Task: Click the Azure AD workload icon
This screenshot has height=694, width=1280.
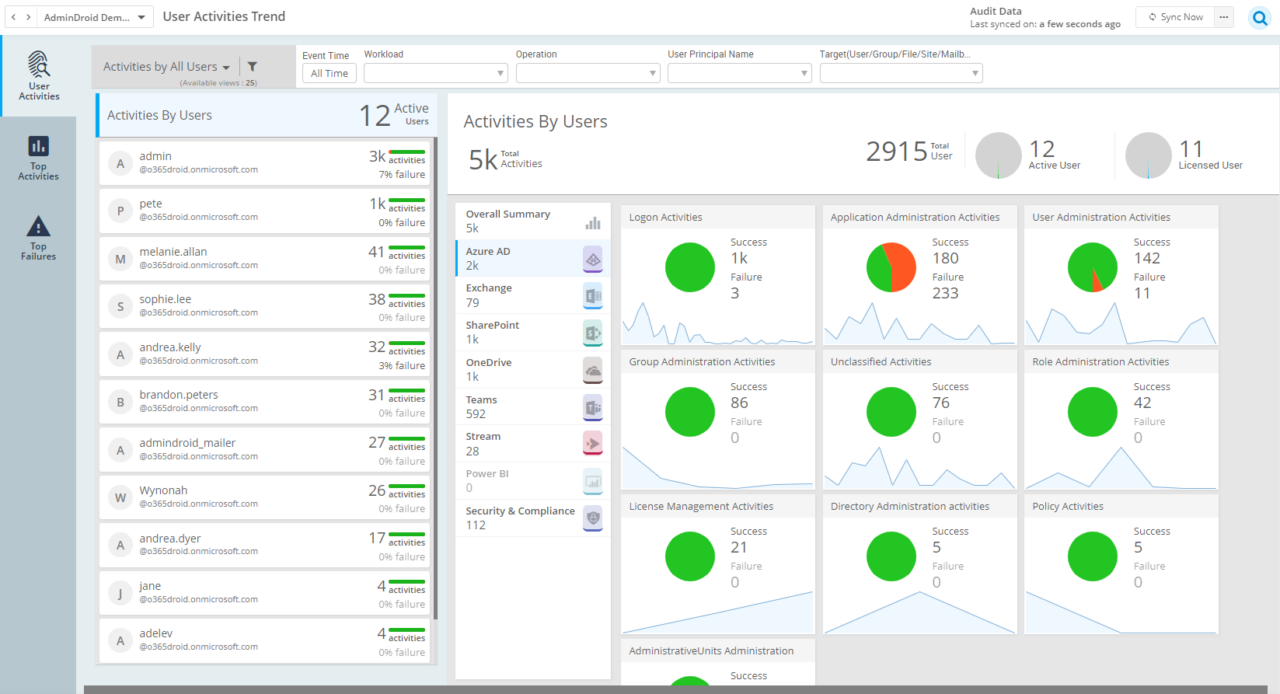Action: pos(592,259)
